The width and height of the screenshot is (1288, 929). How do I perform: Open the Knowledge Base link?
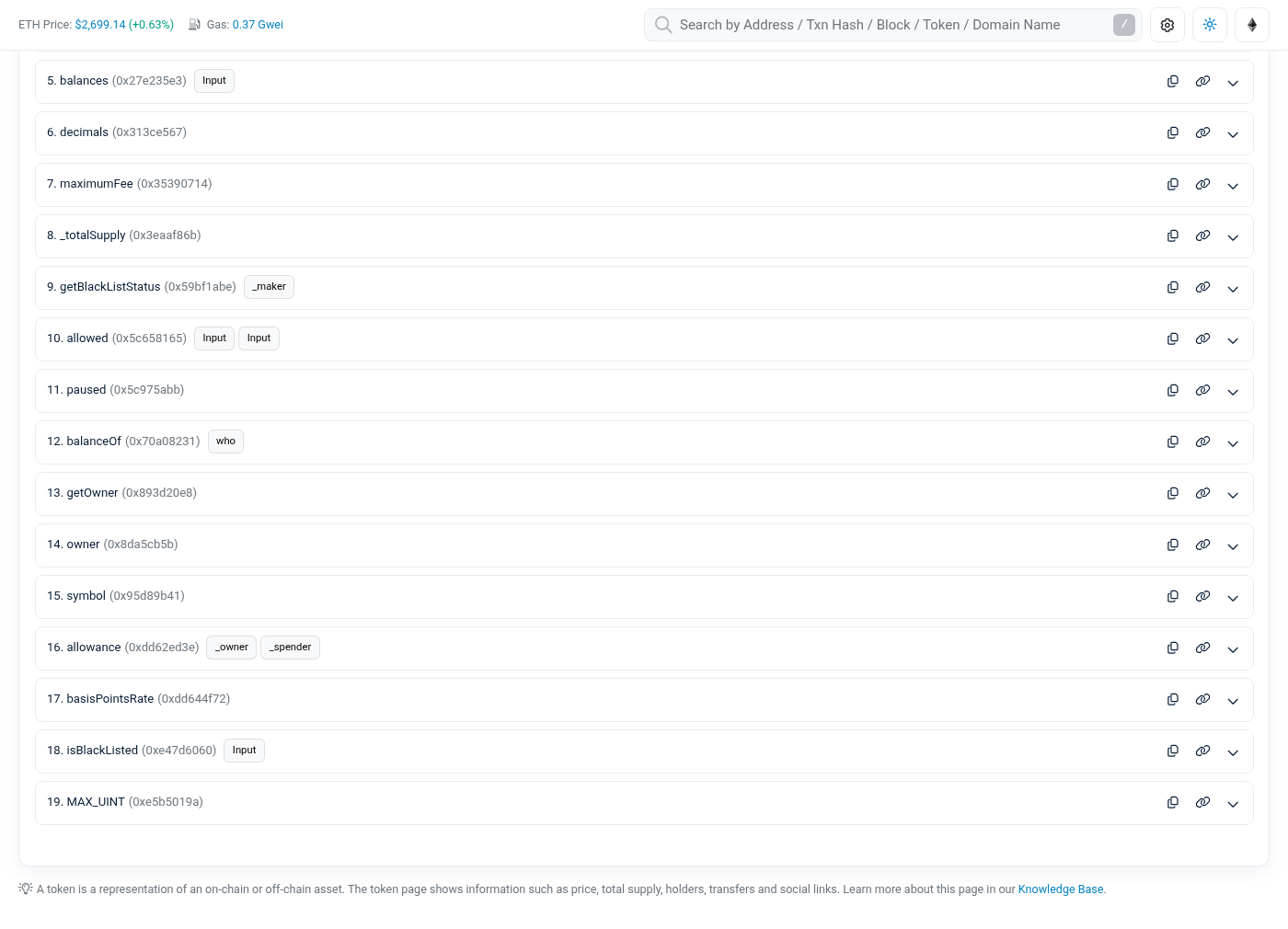(x=1061, y=889)
